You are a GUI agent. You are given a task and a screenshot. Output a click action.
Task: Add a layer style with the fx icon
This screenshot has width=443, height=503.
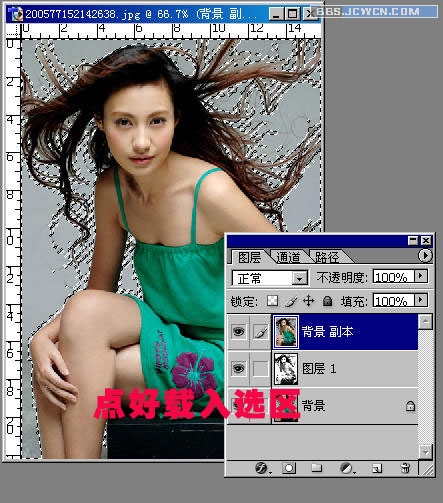coord(262,468)
